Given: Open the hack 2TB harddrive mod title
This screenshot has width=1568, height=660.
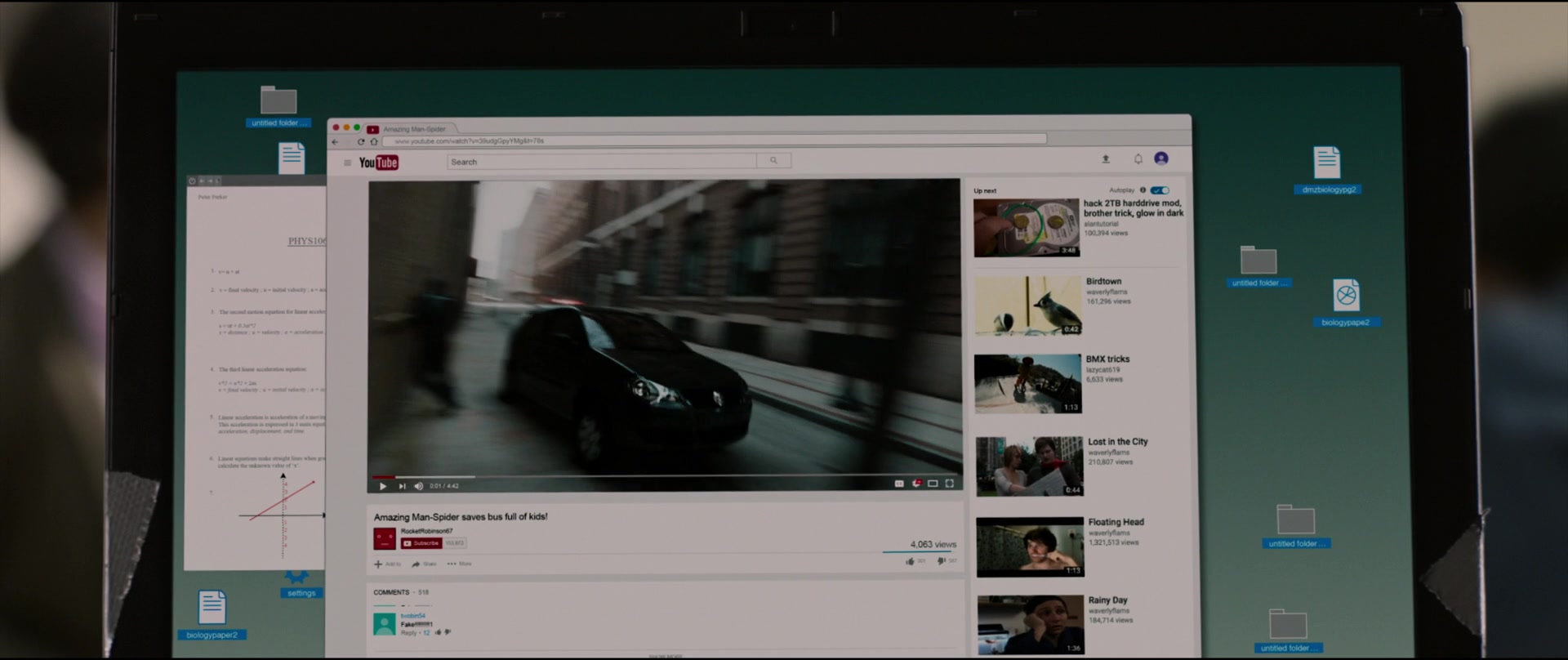Looking at the screenshot, I should click(x=1134, y=208).
